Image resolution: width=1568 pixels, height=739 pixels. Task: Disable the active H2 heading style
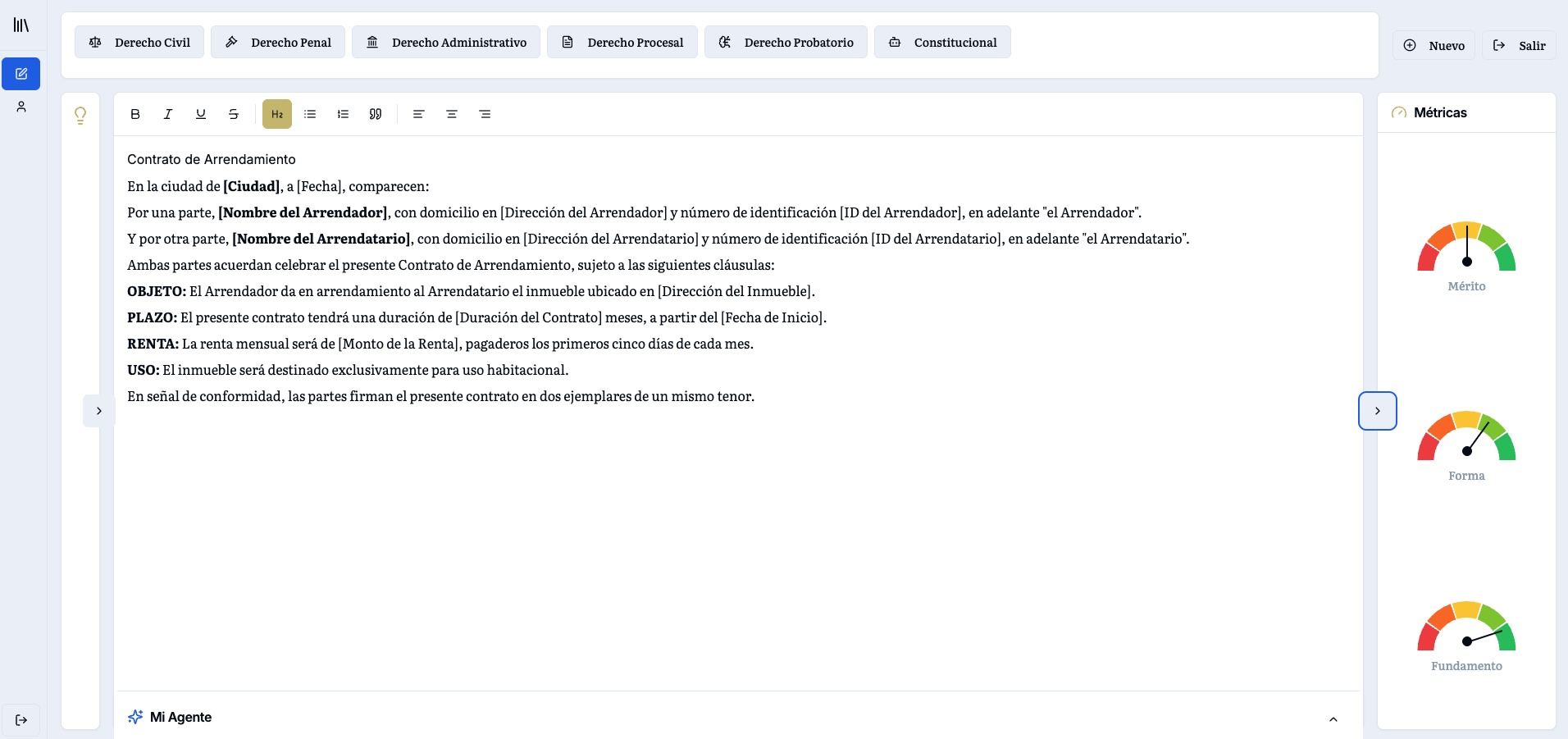coord(276,114)
